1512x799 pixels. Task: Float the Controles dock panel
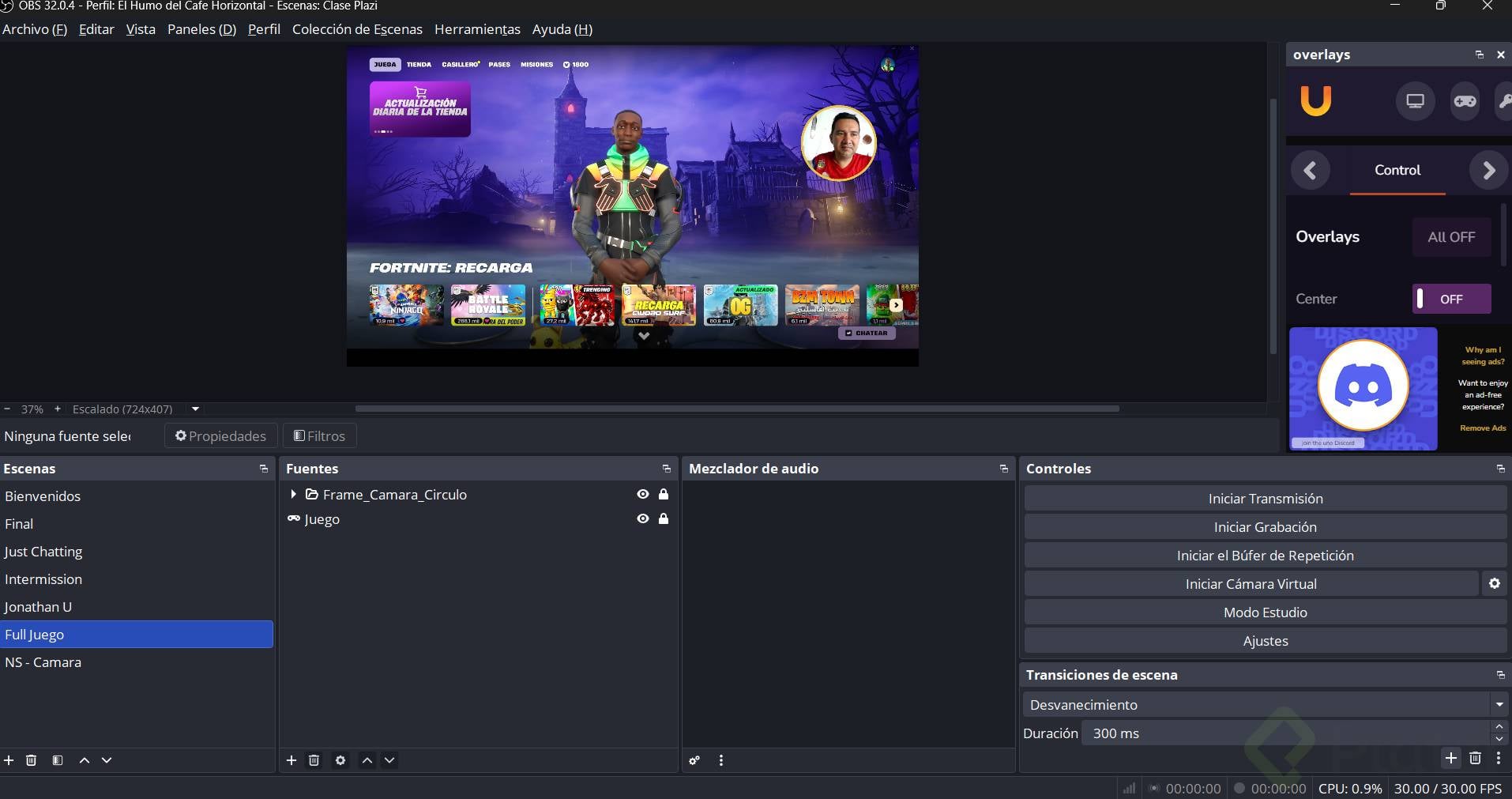tap(1501, 469)
